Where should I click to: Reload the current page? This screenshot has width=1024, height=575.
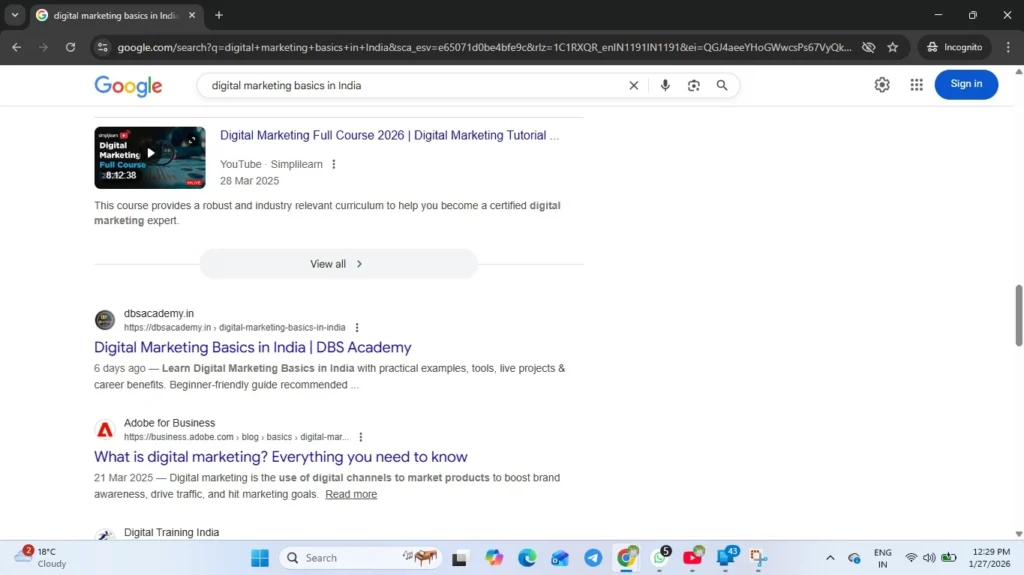click(70, 47)
